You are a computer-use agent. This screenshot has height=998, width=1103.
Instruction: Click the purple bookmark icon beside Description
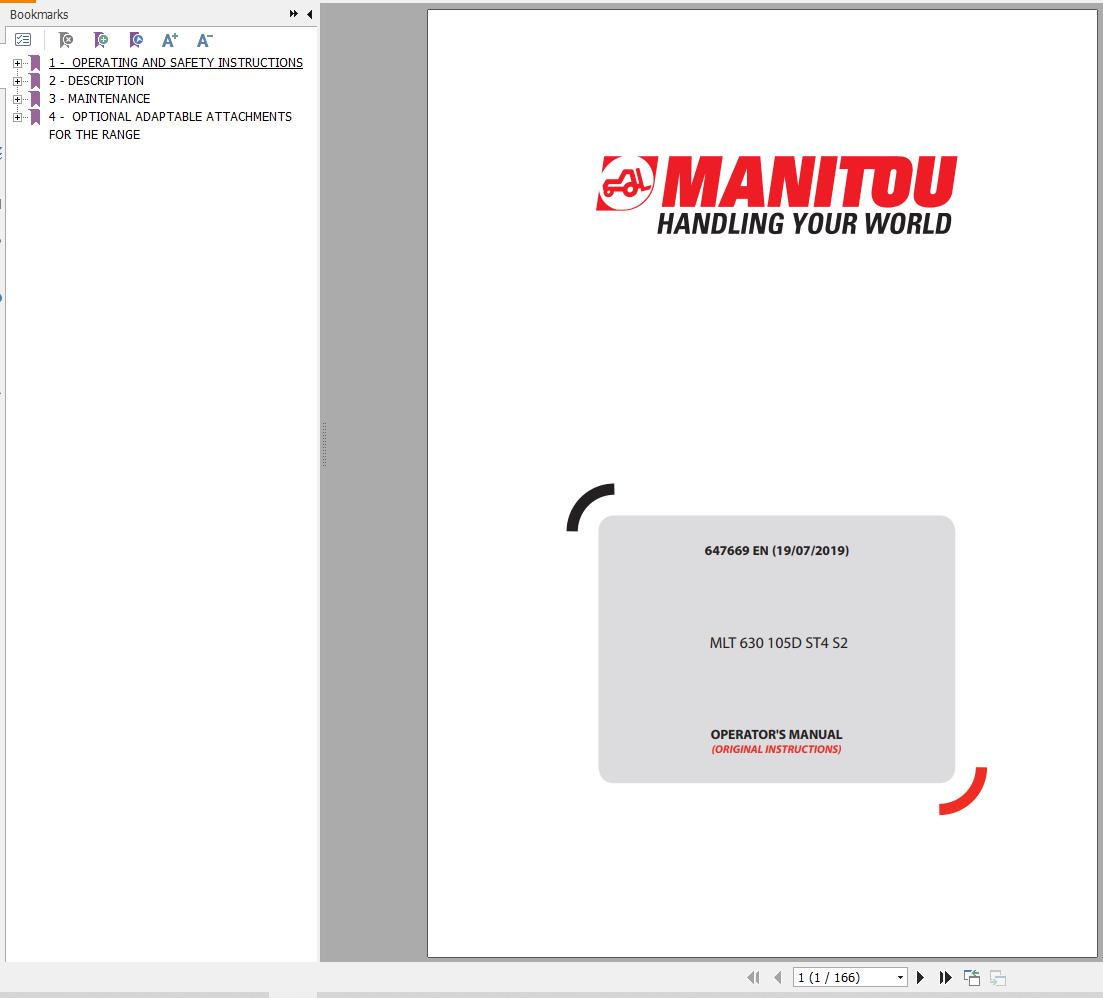(x=35, y=81)
